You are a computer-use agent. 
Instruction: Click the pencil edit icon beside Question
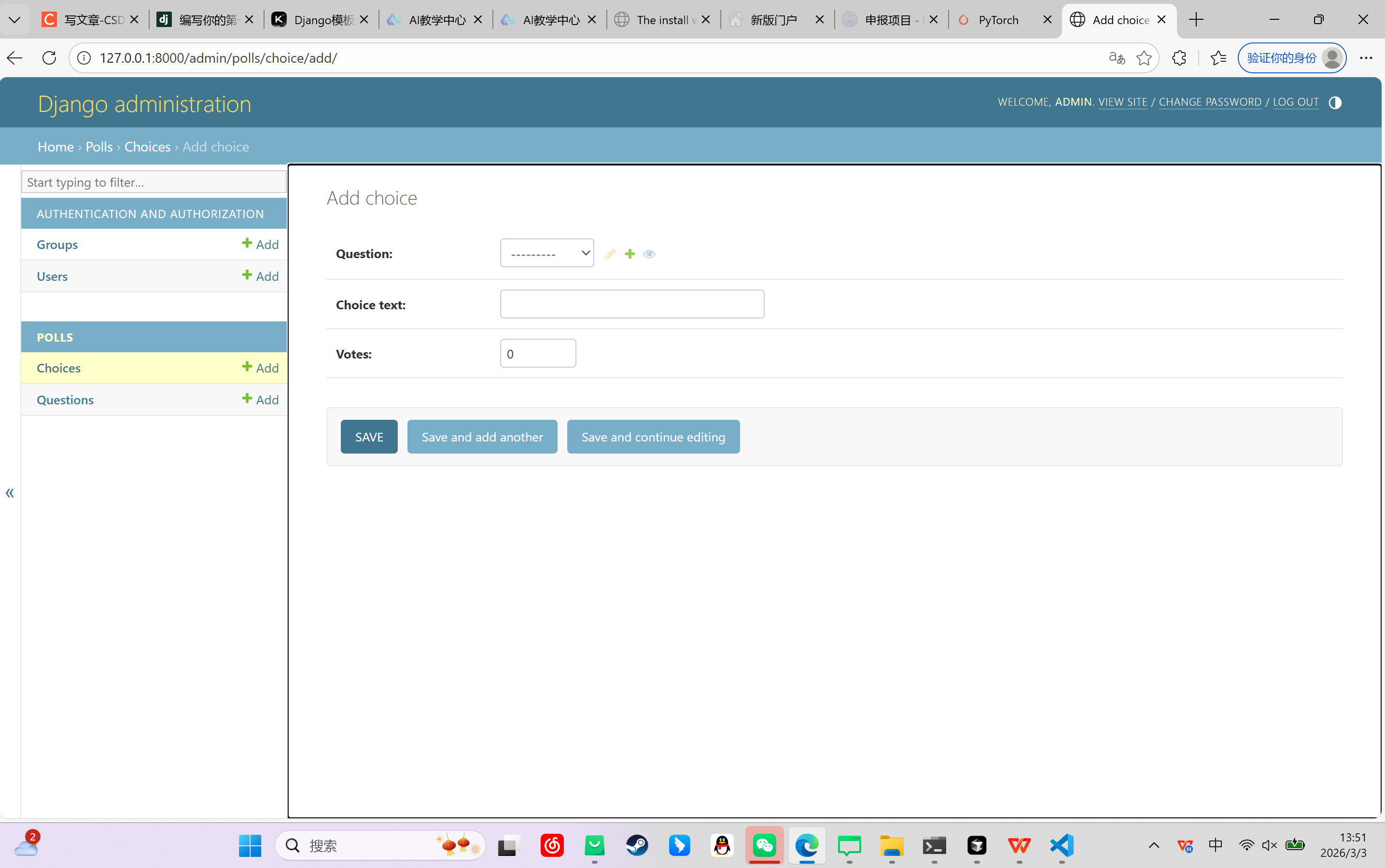tap(610, 254)
